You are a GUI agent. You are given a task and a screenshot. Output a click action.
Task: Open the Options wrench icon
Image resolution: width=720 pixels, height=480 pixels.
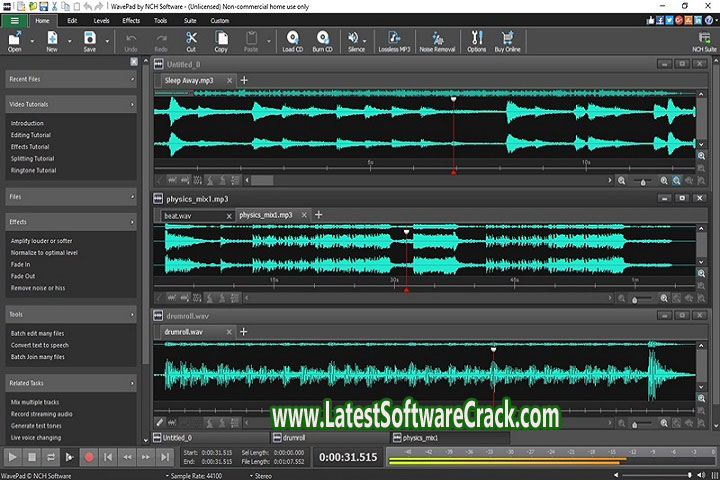(476, 40)
